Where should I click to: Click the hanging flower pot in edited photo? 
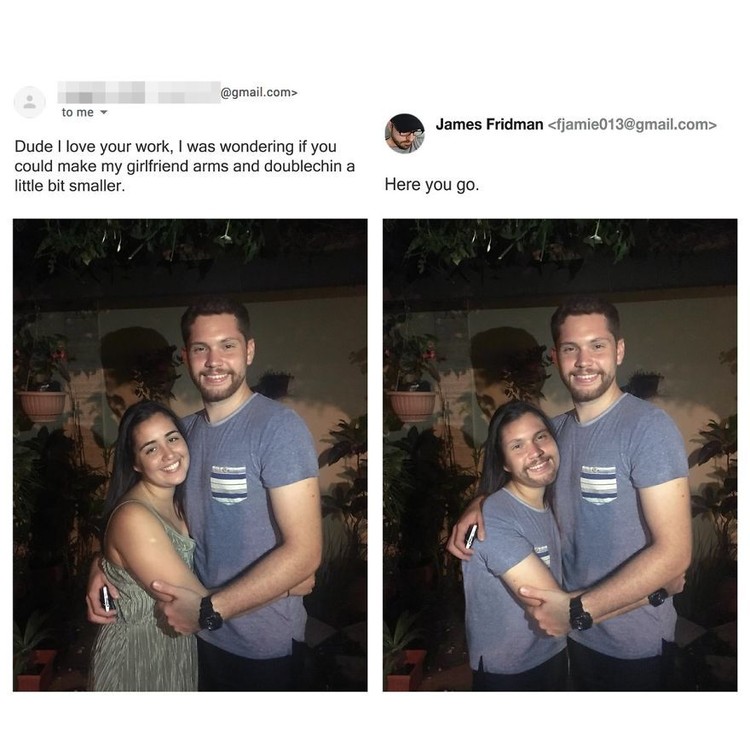(411, 406)
